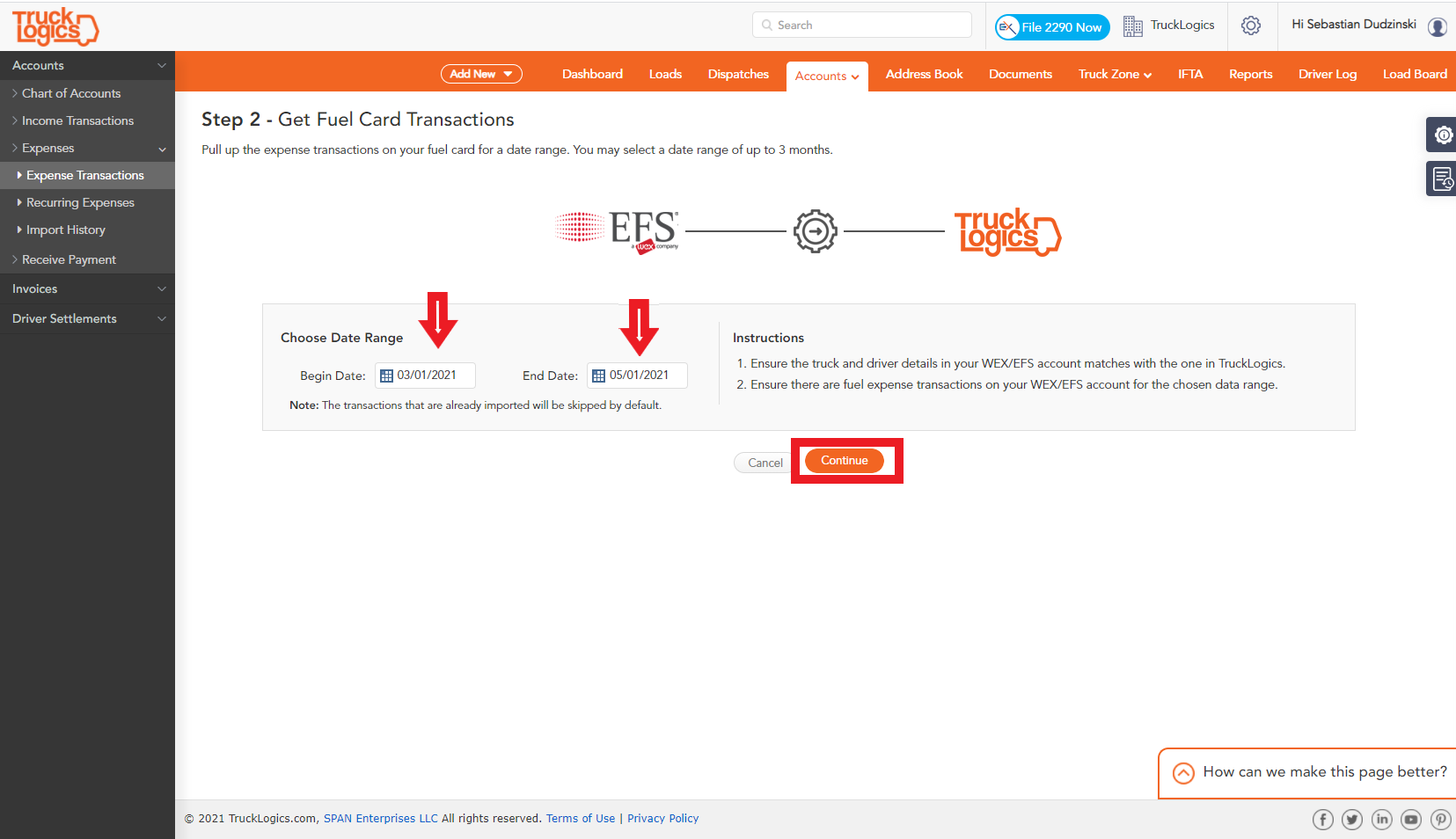The image size is (1456, 839).
Task: Click the File 2290 Now button
Action: pos(1052,27)
